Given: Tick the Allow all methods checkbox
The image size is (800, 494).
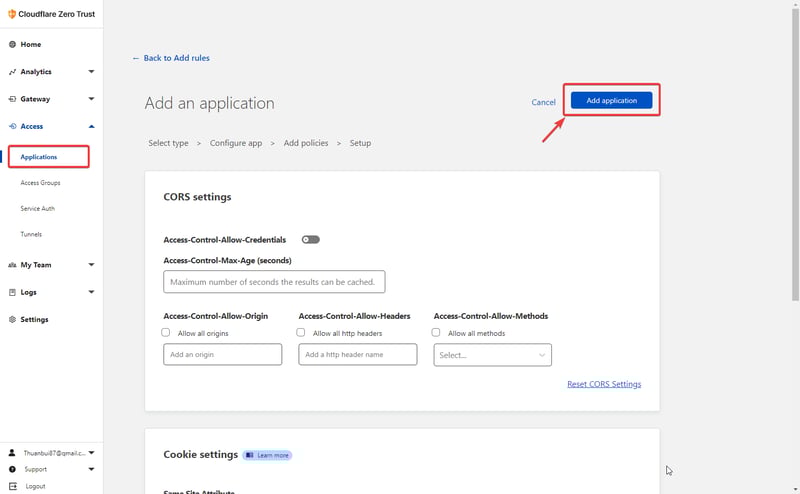Looking at the screenshot, I should click(436, 333).
